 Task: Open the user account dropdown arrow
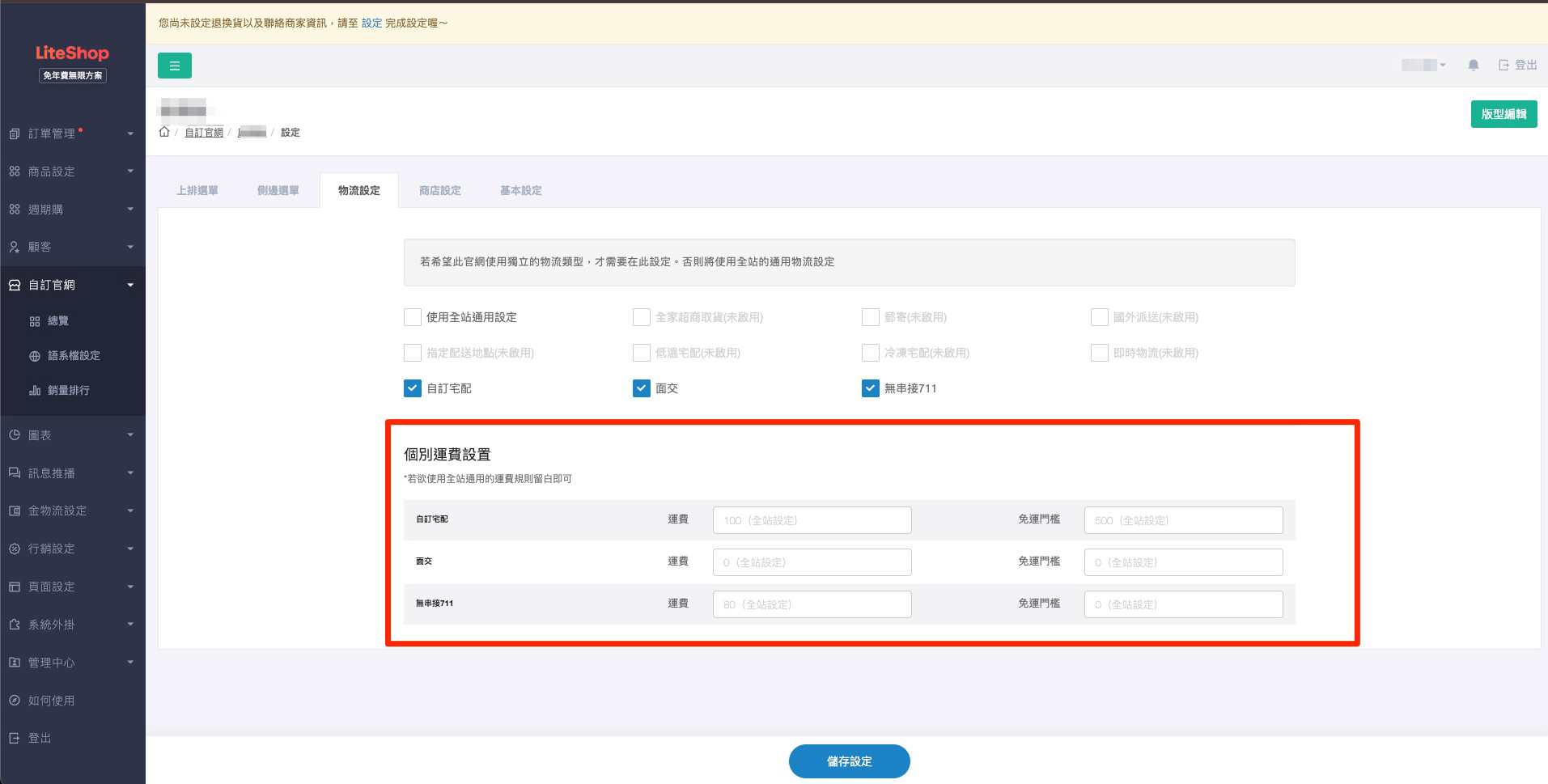coord(1443,65)
